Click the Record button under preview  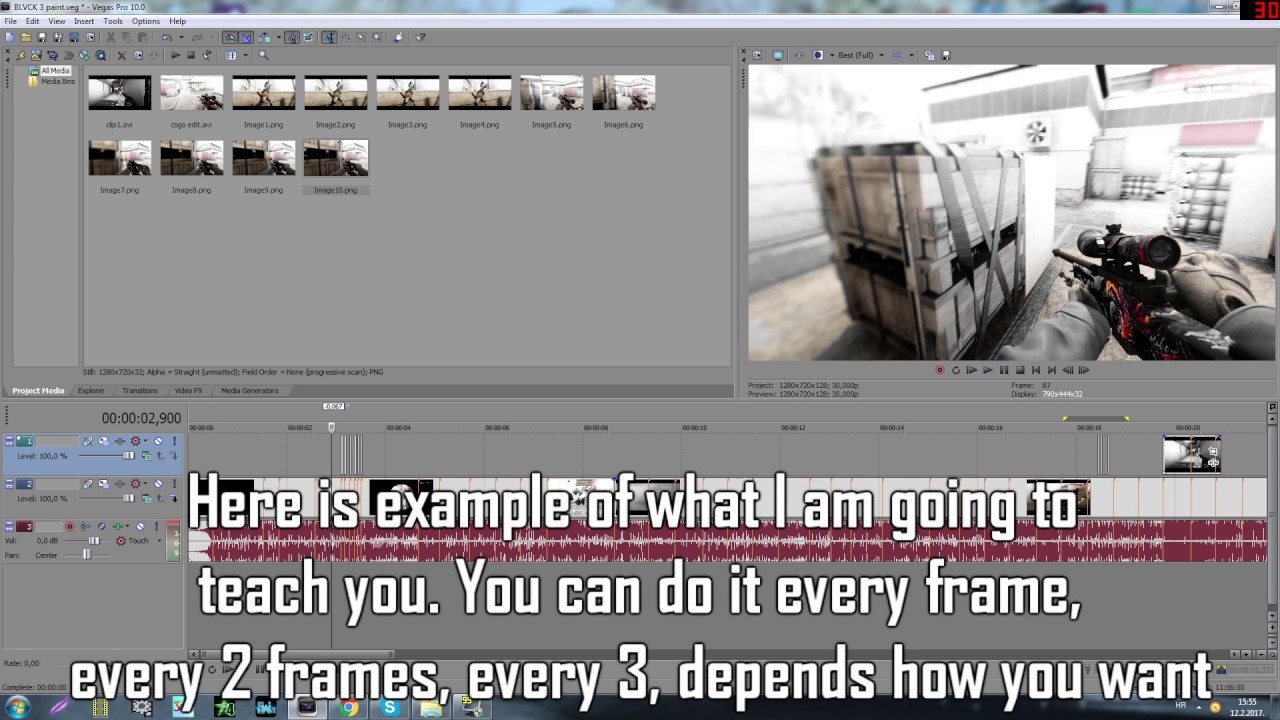(939, 370)
